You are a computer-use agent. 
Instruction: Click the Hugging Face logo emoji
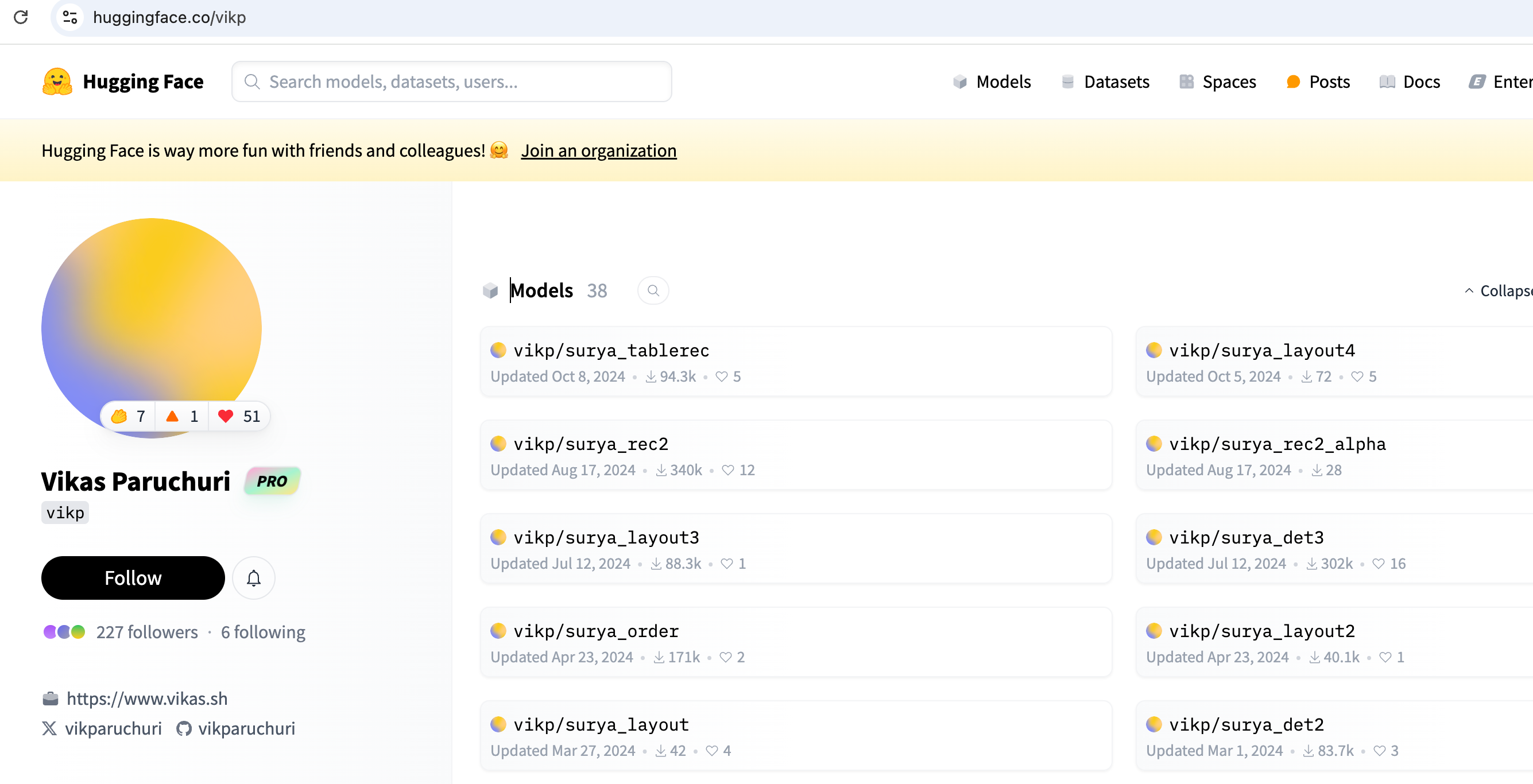click(x=57, y=81)
